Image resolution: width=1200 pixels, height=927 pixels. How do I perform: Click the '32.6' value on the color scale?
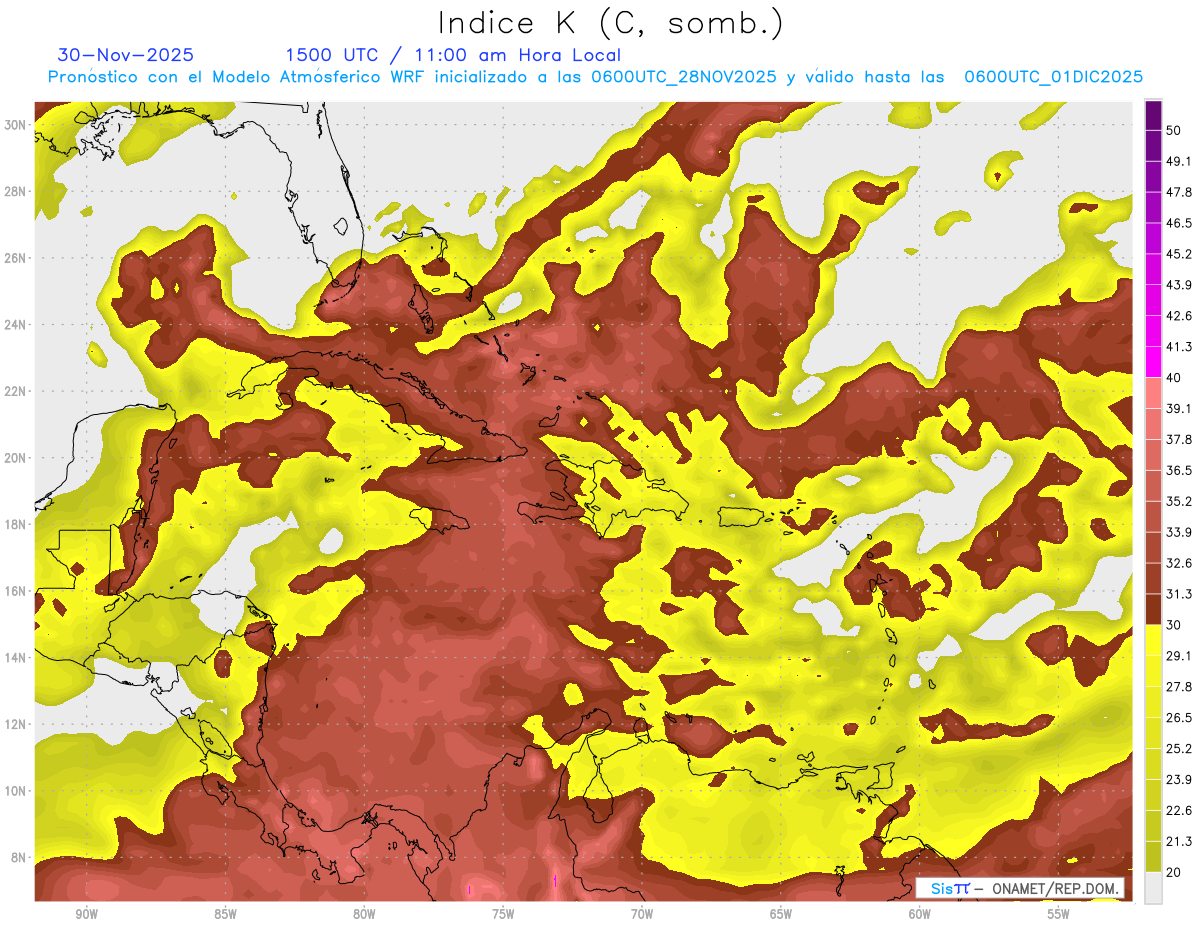[1179, 563]
